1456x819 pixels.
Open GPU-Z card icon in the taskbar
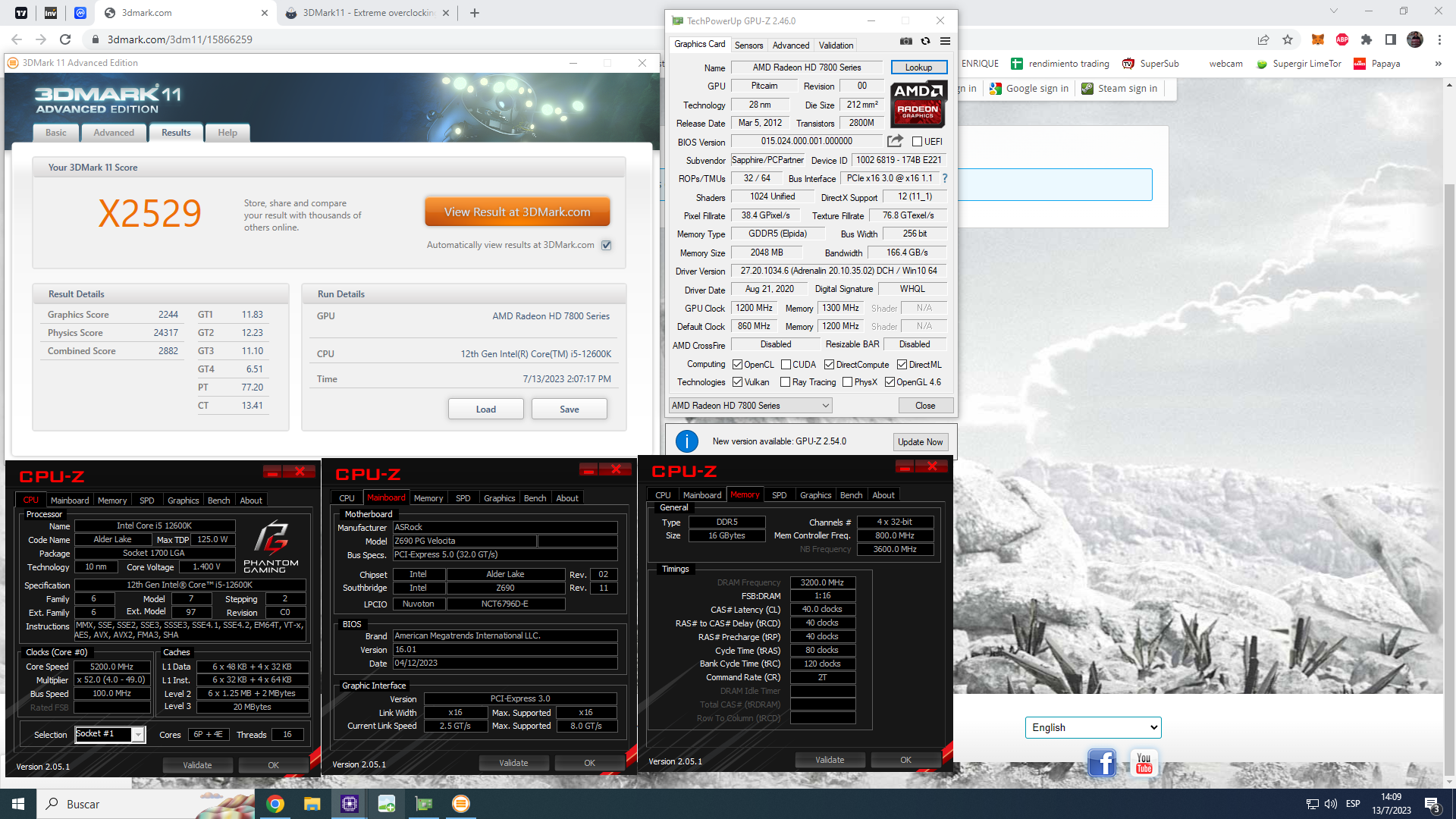coord(424,804)
